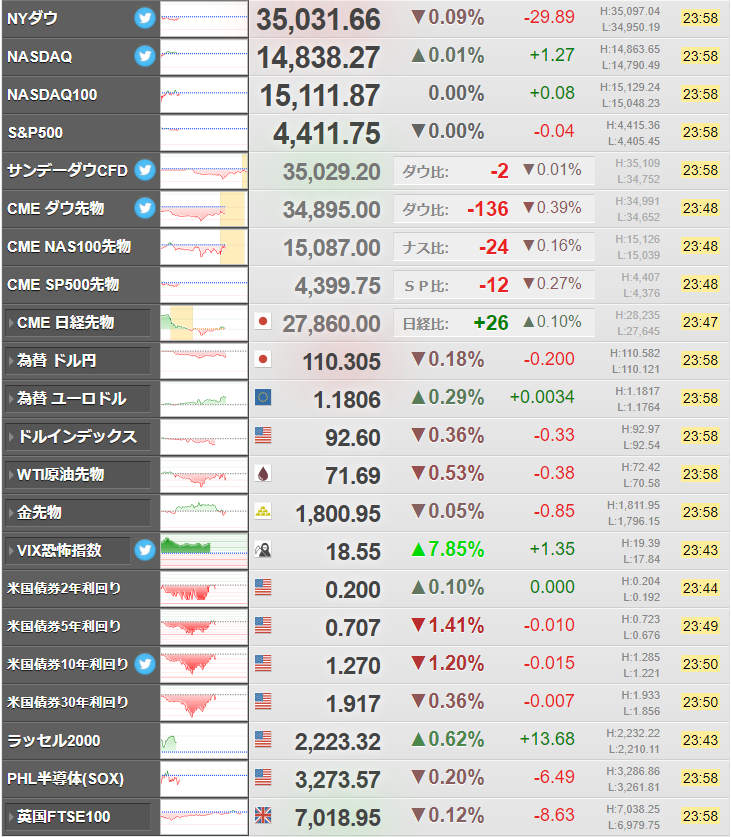Click the US flag beside 米国債券5年利回り
The height and width of the screenshot is (837, 731).
pos(263,625)
